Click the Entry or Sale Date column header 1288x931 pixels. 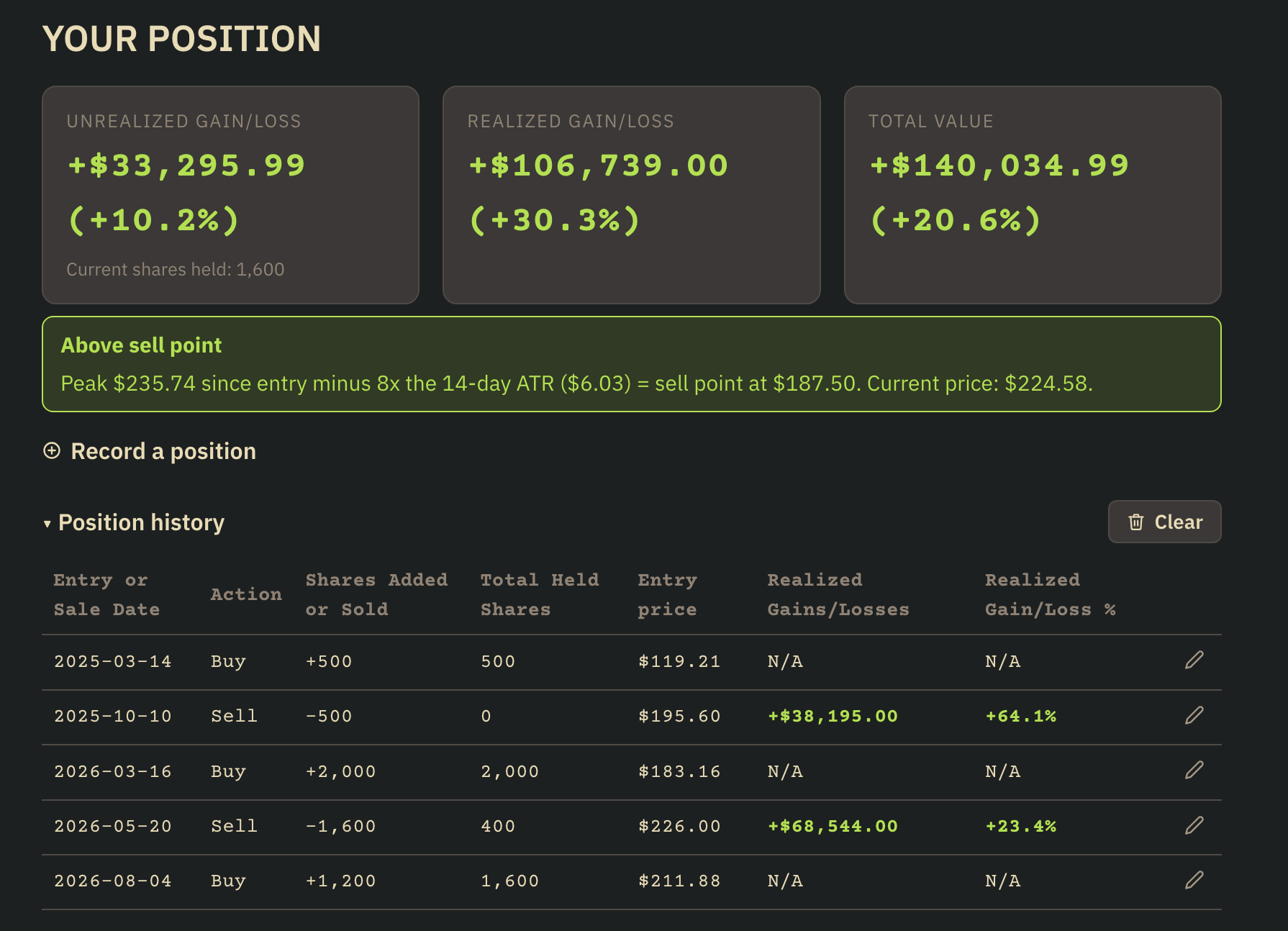tap(106, 594)
